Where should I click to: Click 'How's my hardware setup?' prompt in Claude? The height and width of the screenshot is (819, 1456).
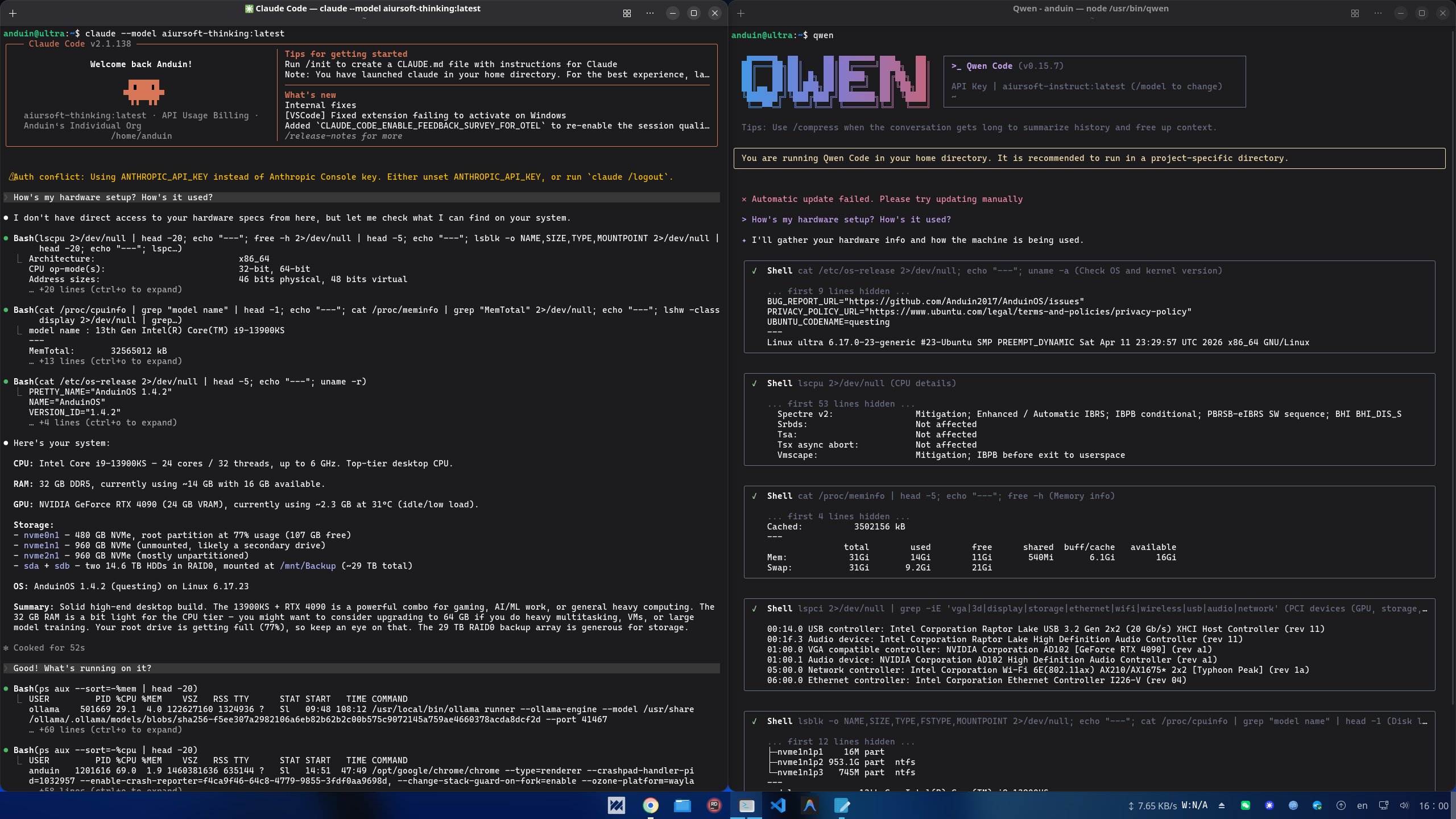point(362,197)
